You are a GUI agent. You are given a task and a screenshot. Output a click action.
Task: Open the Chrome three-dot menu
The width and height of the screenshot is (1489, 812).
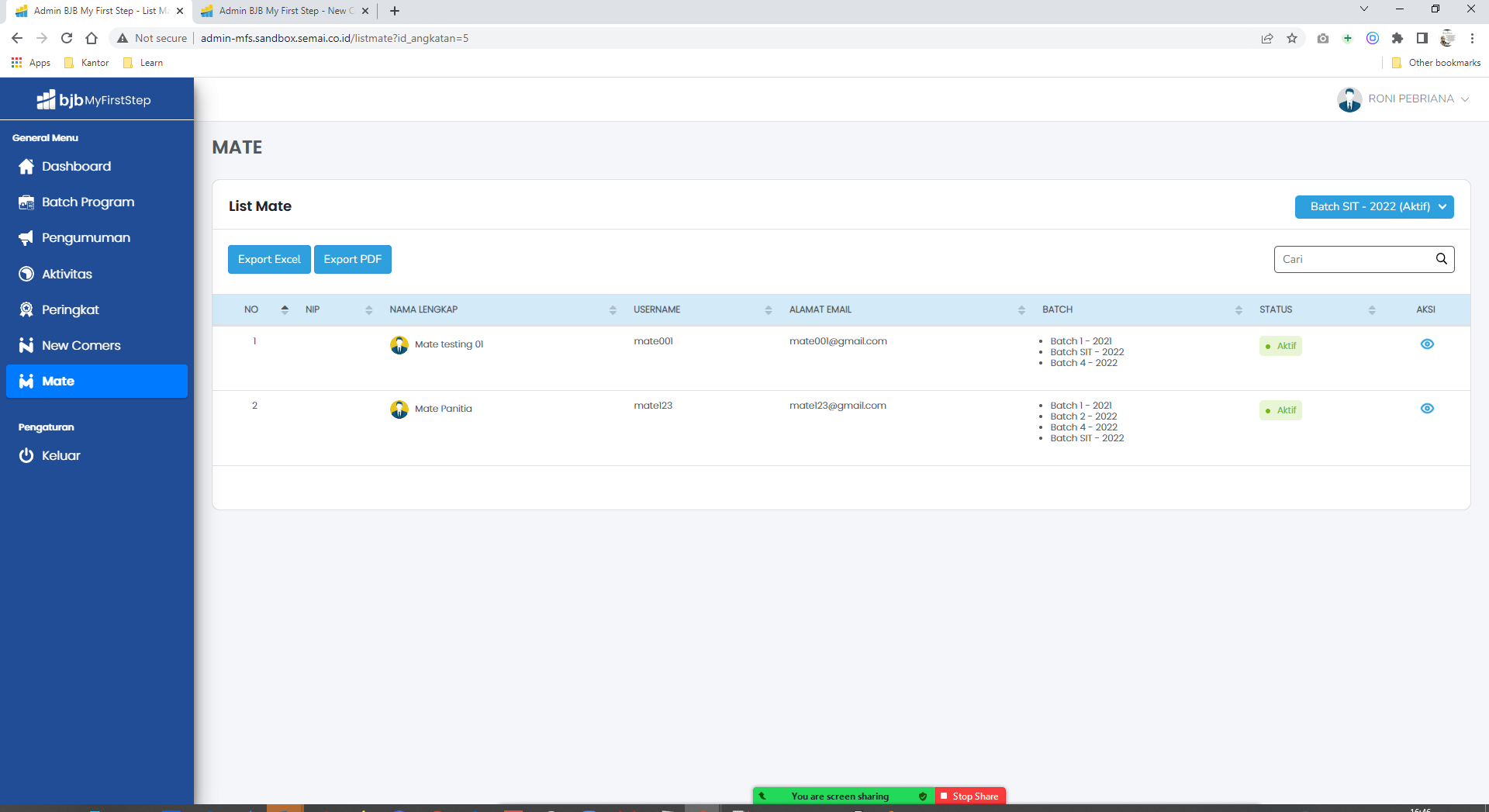coord(1472,38)
